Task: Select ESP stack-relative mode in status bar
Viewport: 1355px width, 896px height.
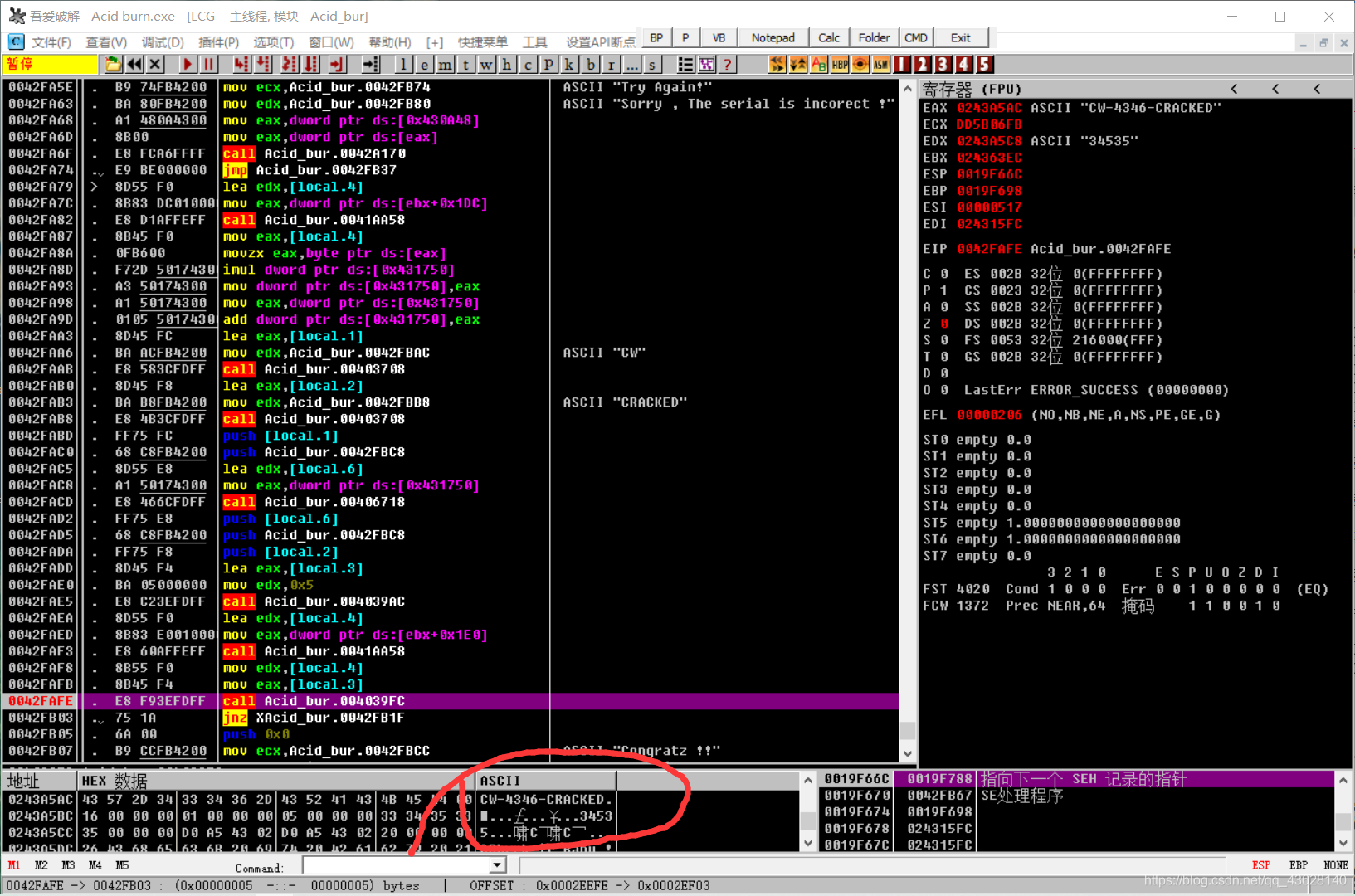Action: 1261,865
